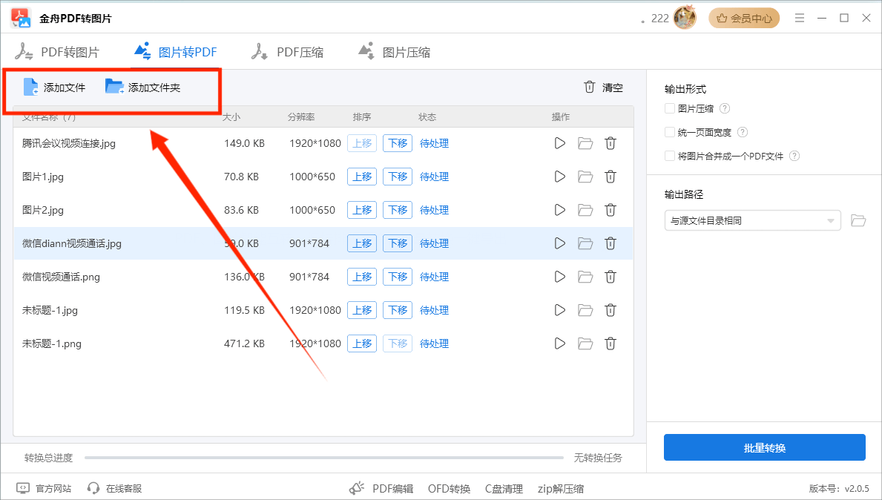Image resolution: width=882 pixels, height=500 pixels.
Task: Start conversion of 腾讯会议视频连接.jpg with play icon
Action: [x=560, y=143]
